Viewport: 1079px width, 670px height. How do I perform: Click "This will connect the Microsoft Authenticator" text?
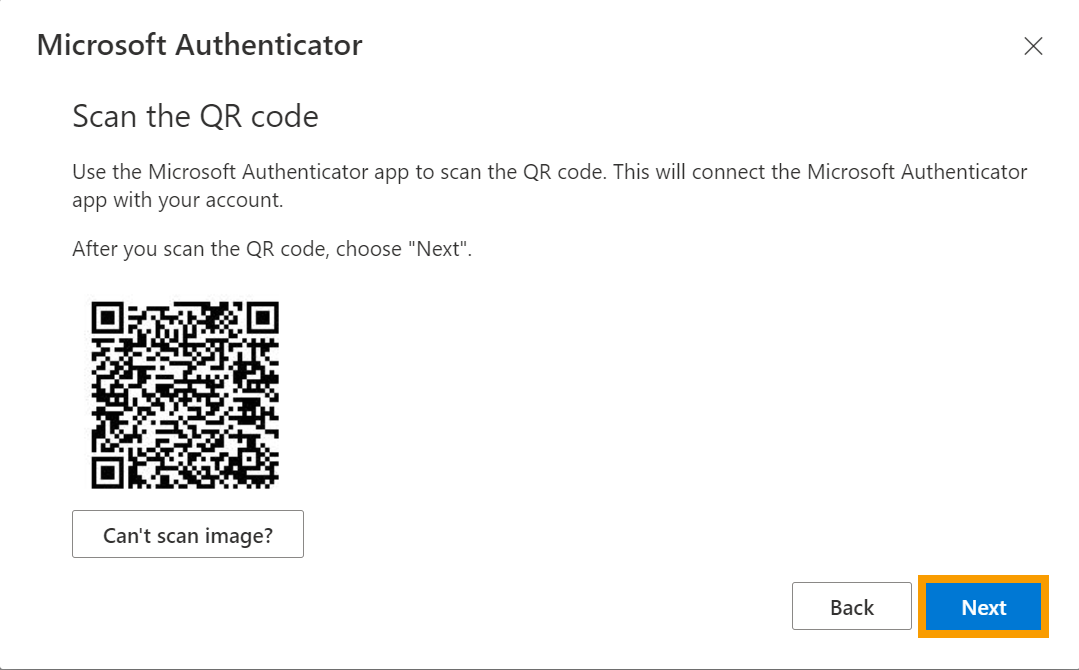click(x=820, y=172)
